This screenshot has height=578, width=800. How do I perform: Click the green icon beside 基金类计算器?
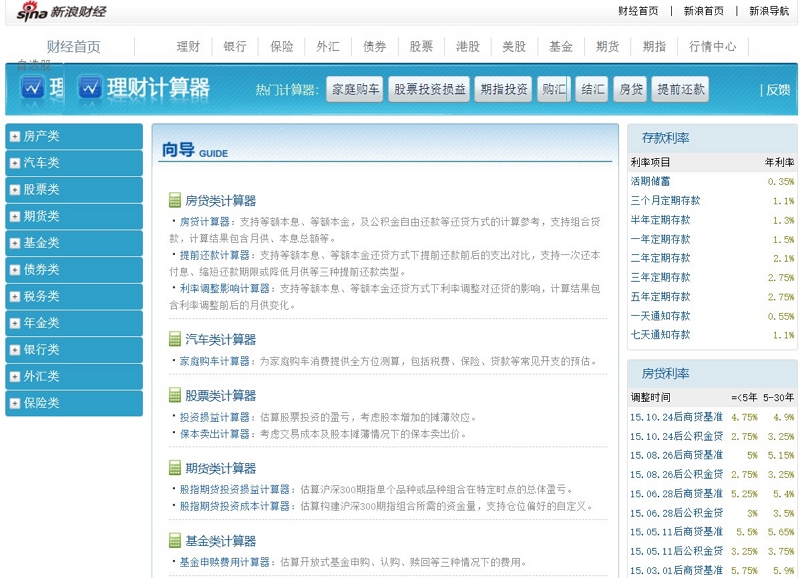point(175,541)
